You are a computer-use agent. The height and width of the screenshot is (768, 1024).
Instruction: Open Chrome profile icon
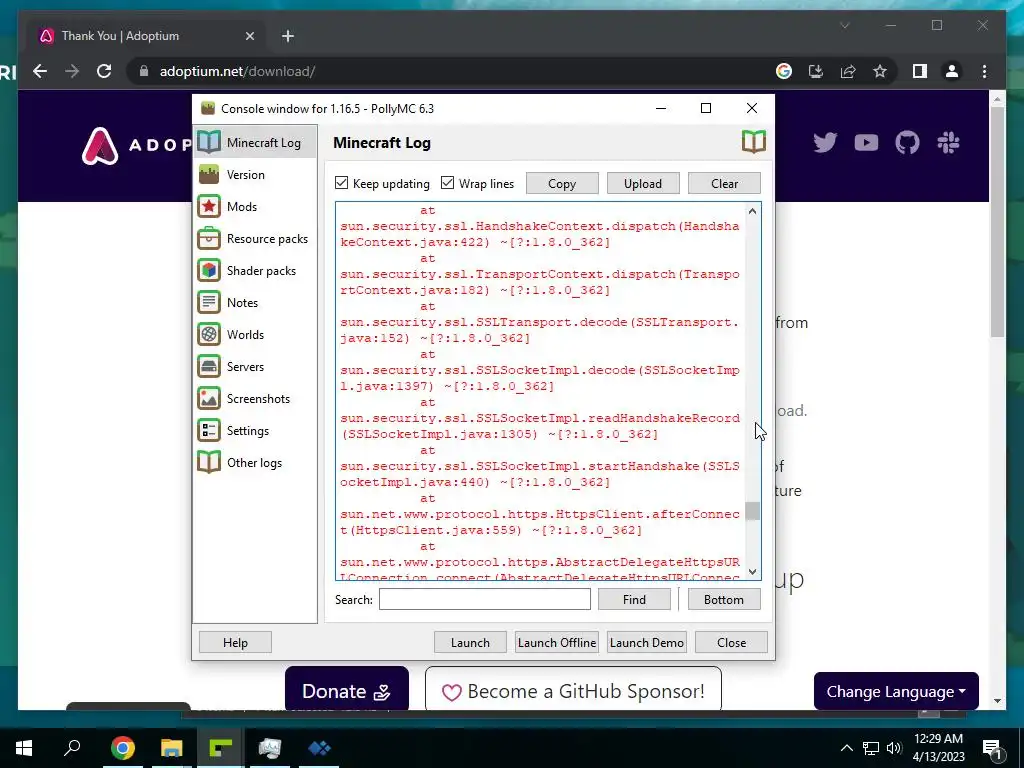click(x=952, y=71)
